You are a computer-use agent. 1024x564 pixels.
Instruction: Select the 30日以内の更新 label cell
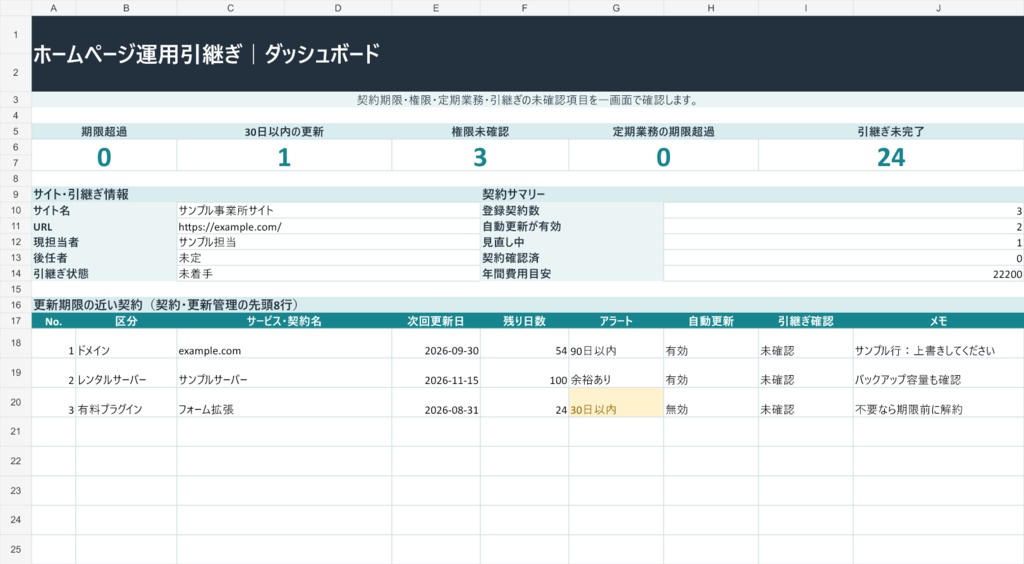click(x=284, y=131)
